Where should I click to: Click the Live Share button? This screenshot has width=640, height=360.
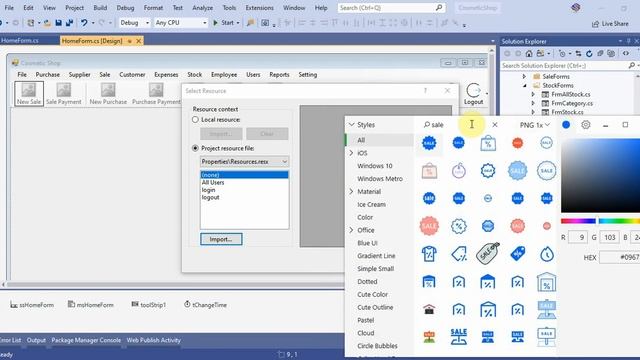tap(610, 24)
